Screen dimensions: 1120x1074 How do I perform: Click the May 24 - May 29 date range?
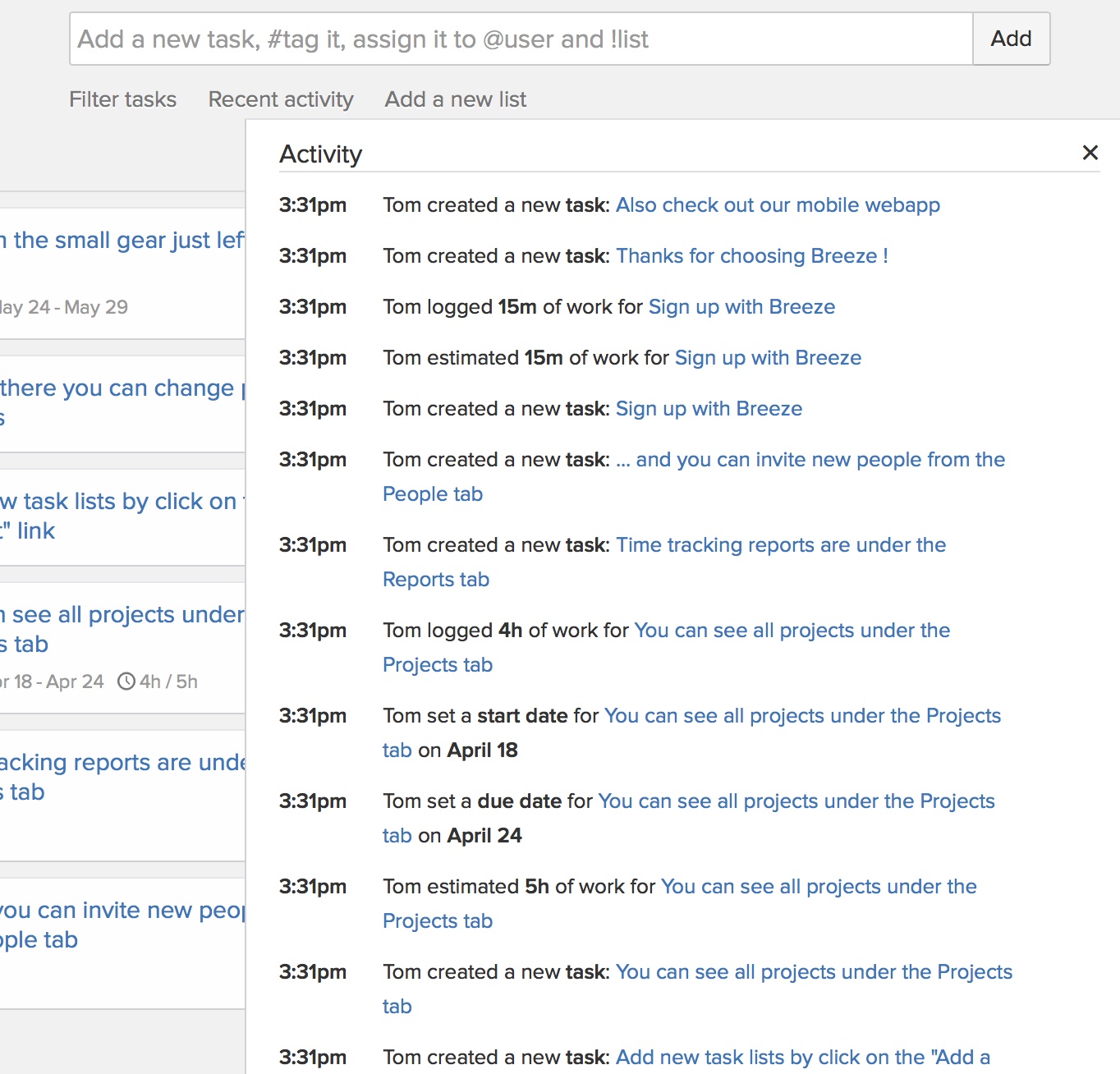tap(64, 307)
